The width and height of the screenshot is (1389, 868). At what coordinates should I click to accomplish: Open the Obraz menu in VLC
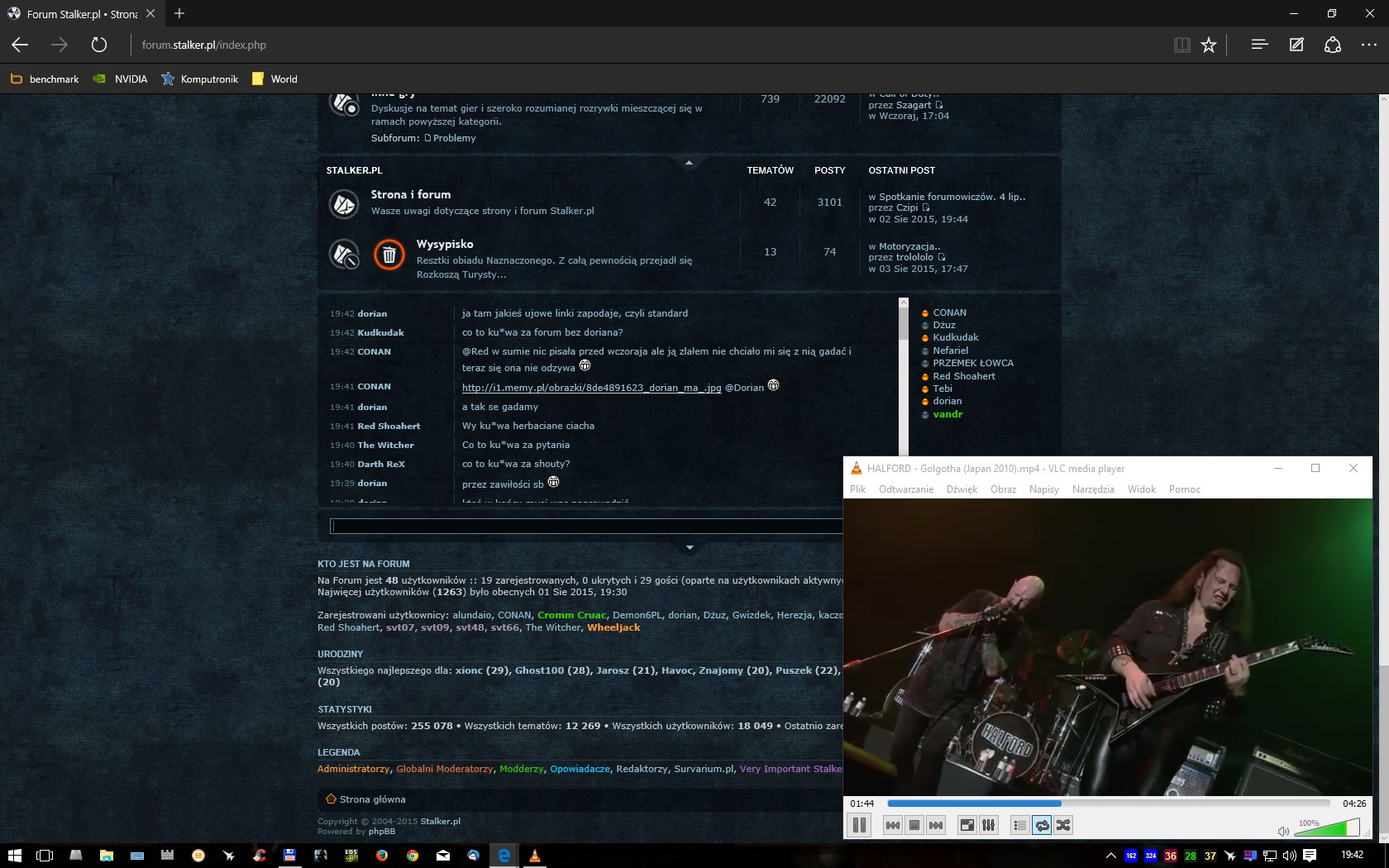point(1003,489)
